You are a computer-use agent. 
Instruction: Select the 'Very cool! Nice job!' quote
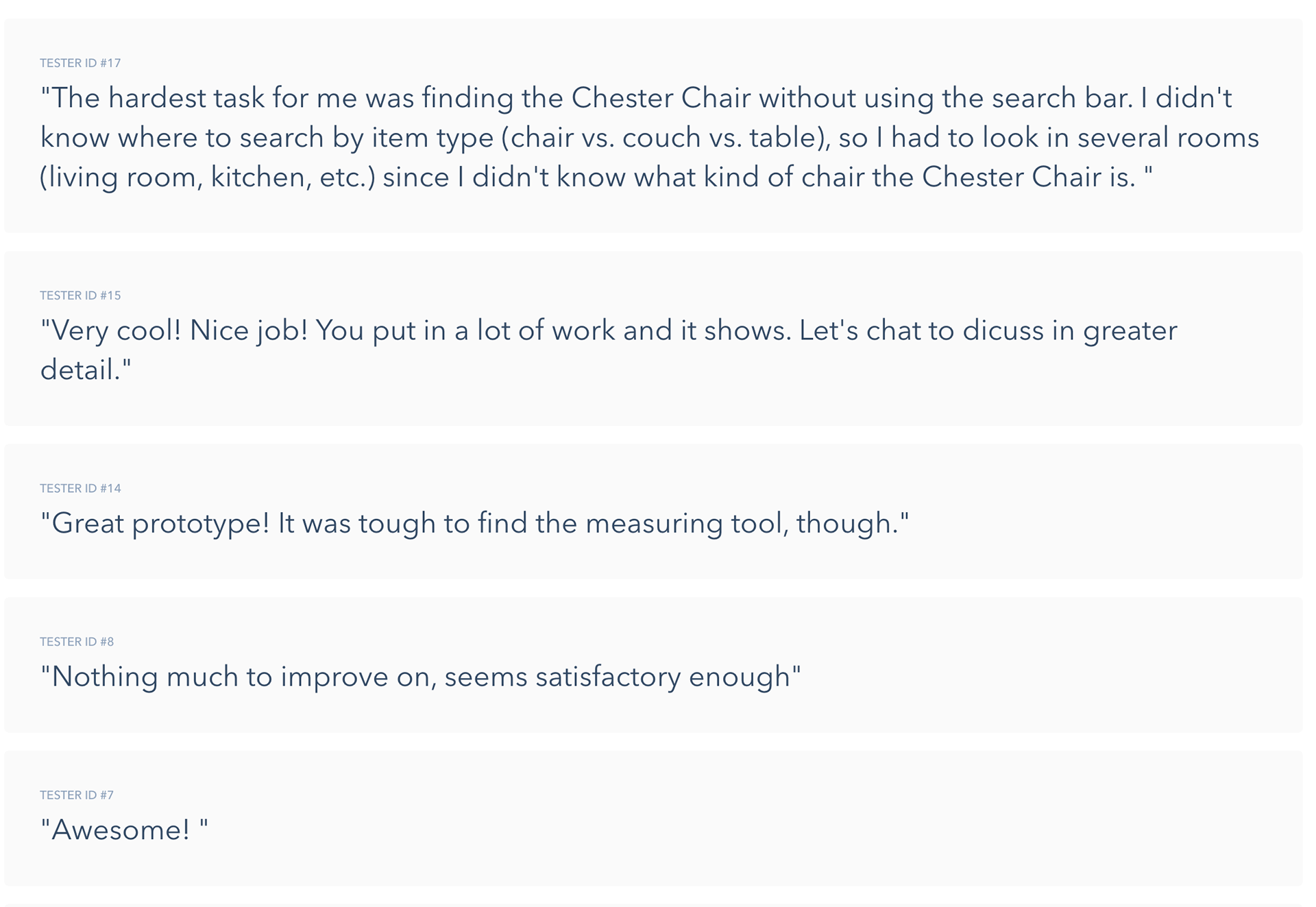point(609,350)
